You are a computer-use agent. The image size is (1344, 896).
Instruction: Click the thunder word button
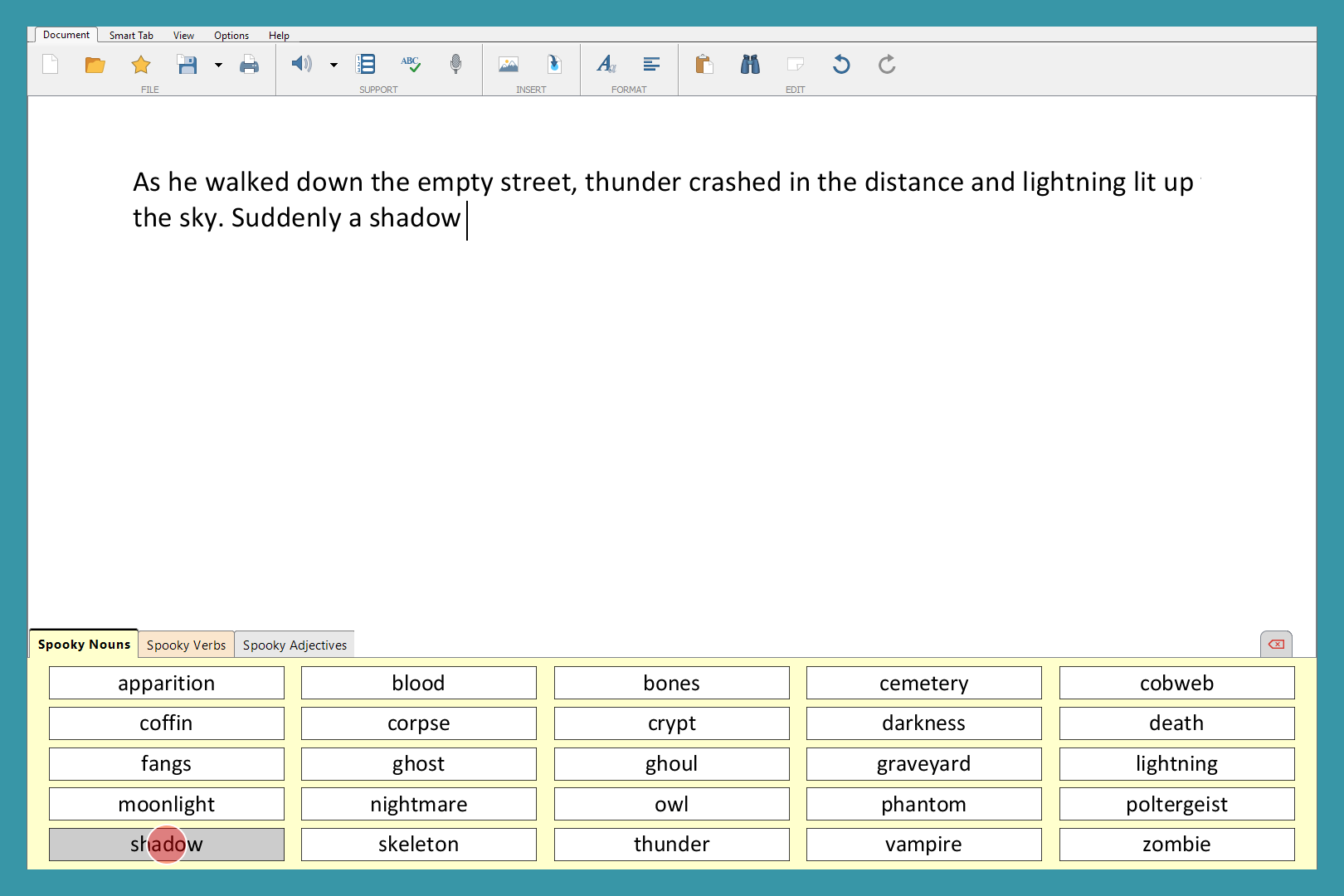click(672, 845)
